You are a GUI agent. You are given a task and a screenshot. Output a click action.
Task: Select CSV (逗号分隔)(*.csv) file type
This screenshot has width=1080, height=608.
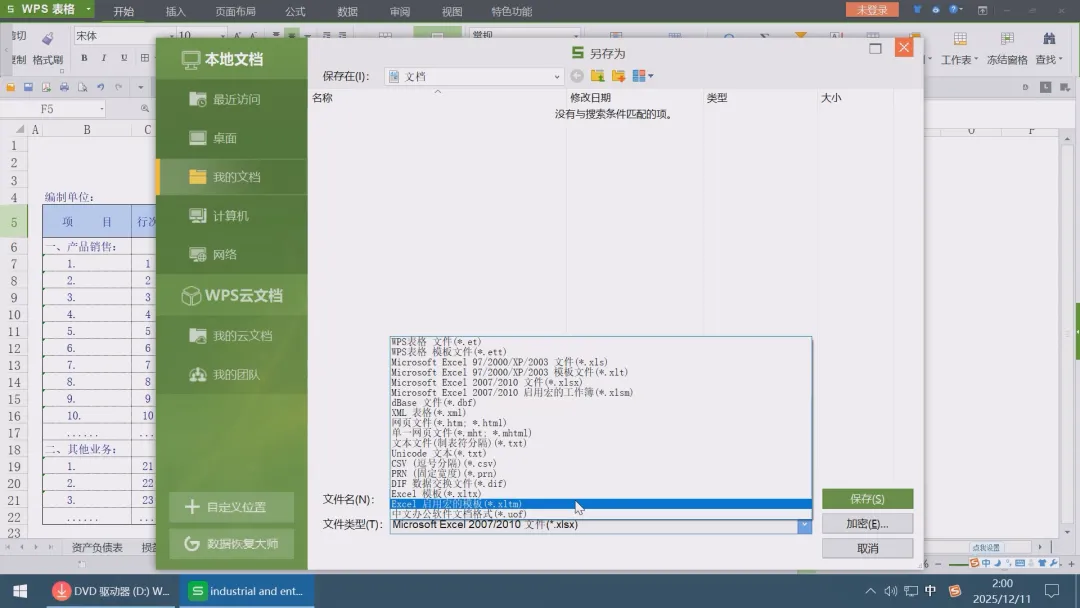click(601, 463)
